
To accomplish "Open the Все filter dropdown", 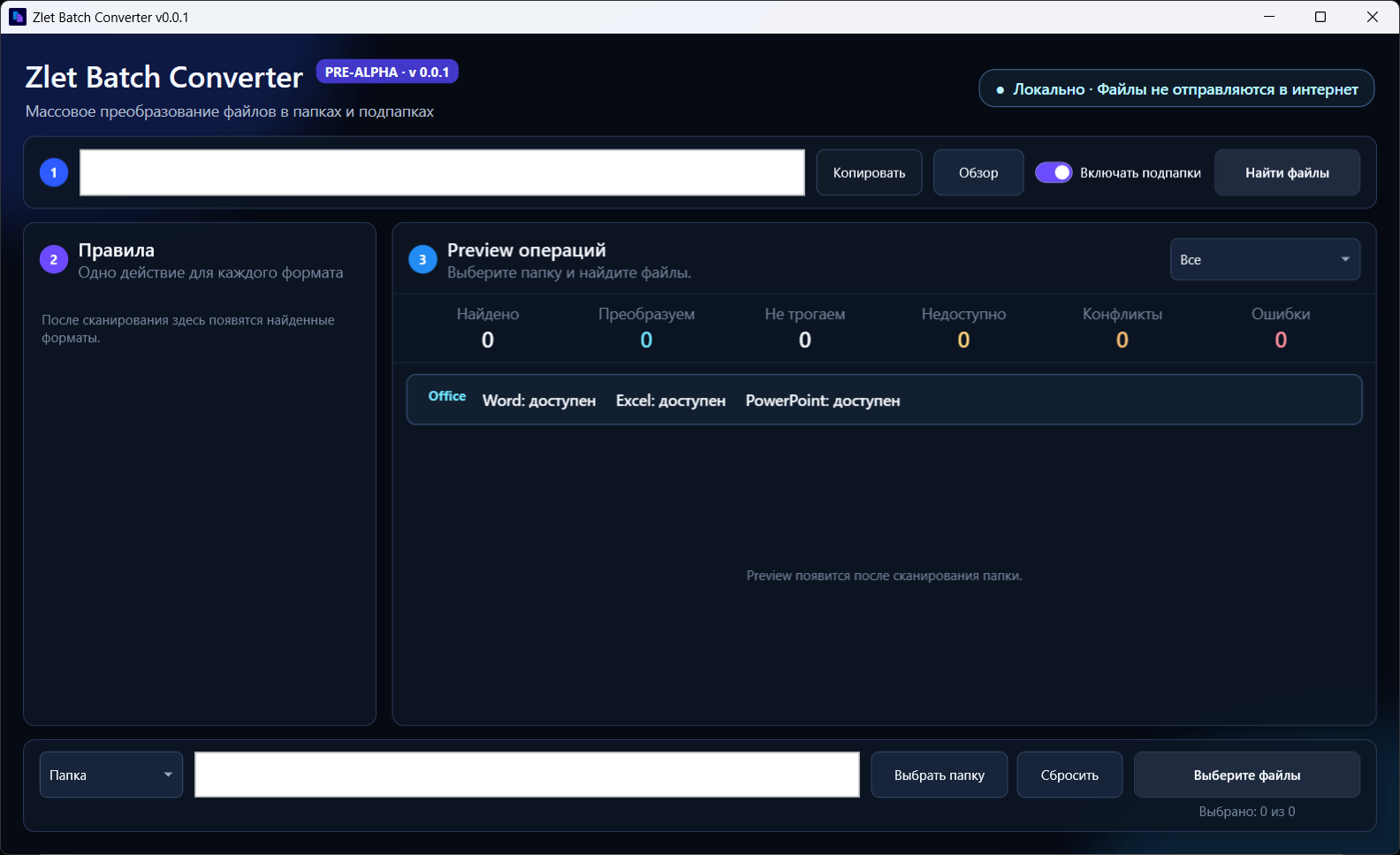I will [1265, 260].
